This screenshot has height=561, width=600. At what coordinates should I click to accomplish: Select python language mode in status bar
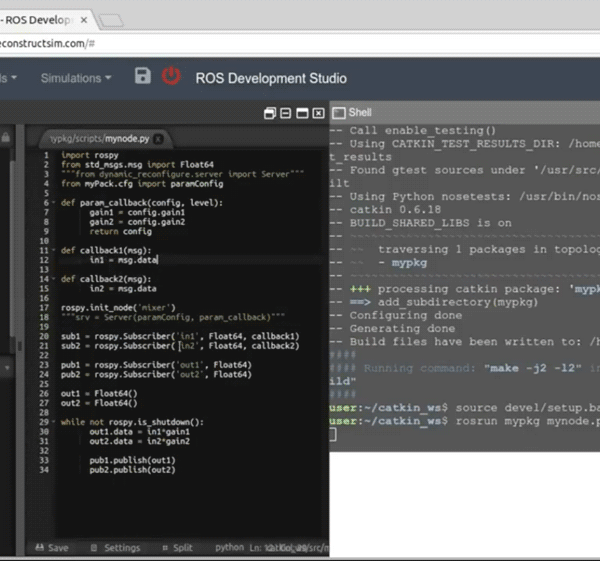tap(229, 548)
